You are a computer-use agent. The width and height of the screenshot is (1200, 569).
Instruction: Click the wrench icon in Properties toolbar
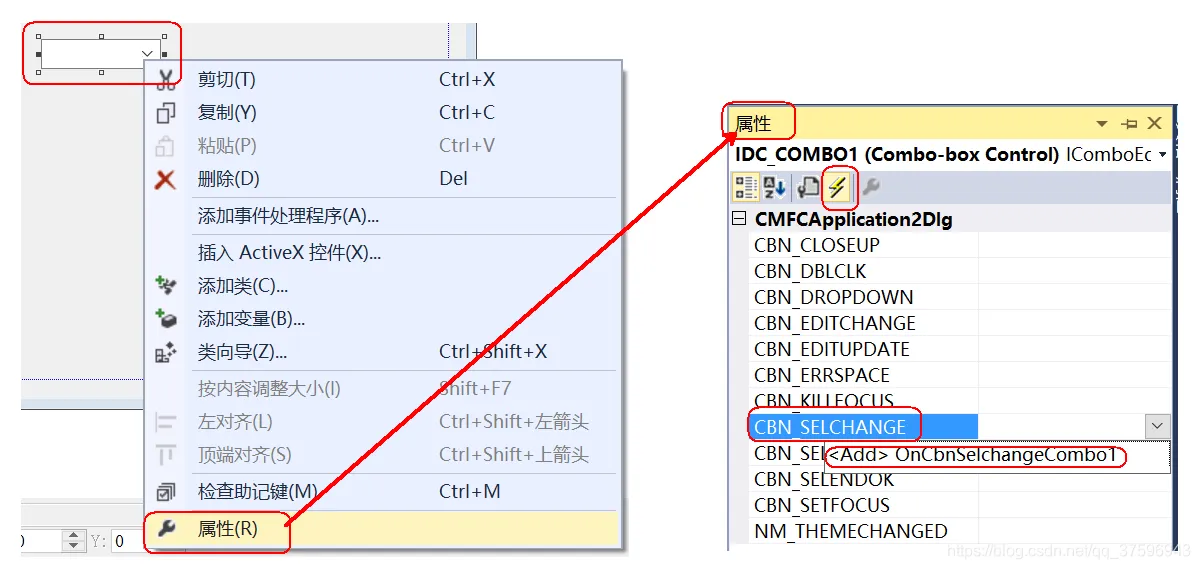(x=871, y=187)
